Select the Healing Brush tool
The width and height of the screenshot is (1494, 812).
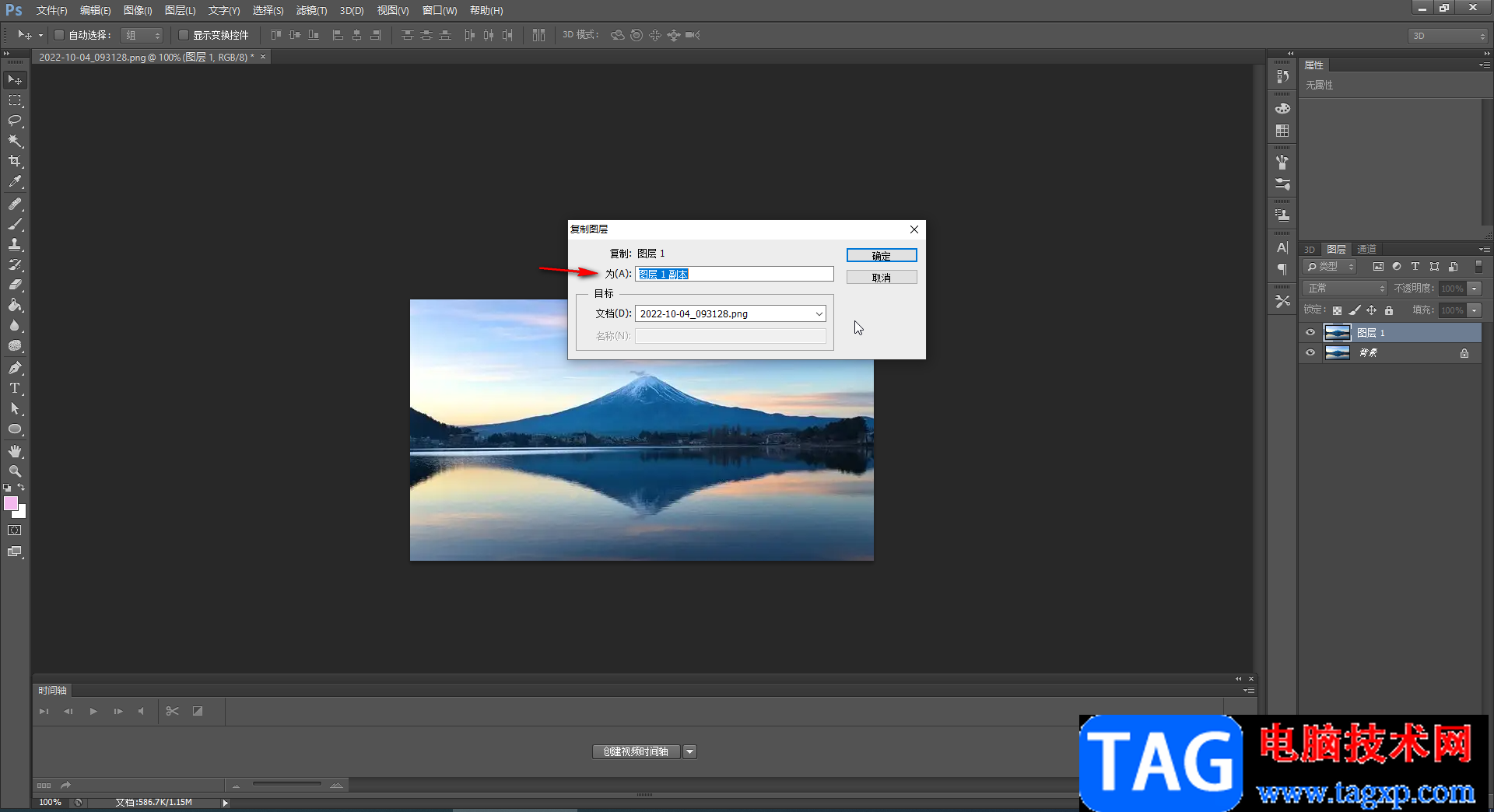15,204
